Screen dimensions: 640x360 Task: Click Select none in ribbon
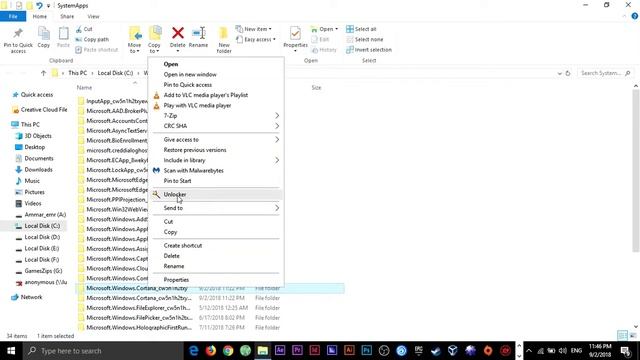[364, 40]
